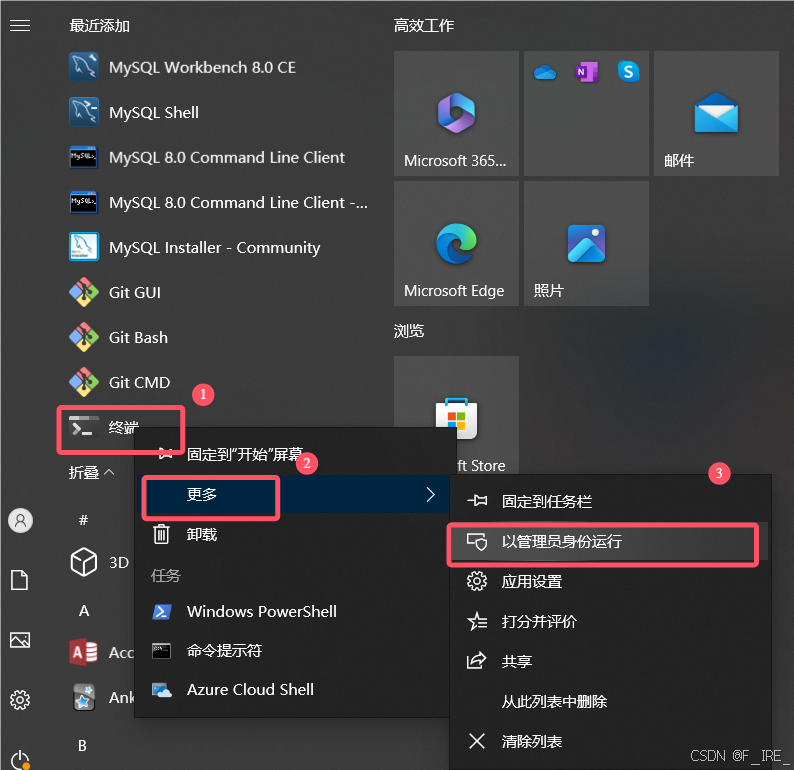794x770 pixels.
Task: Open the user account avatar icon
Action: coord(21,521)
